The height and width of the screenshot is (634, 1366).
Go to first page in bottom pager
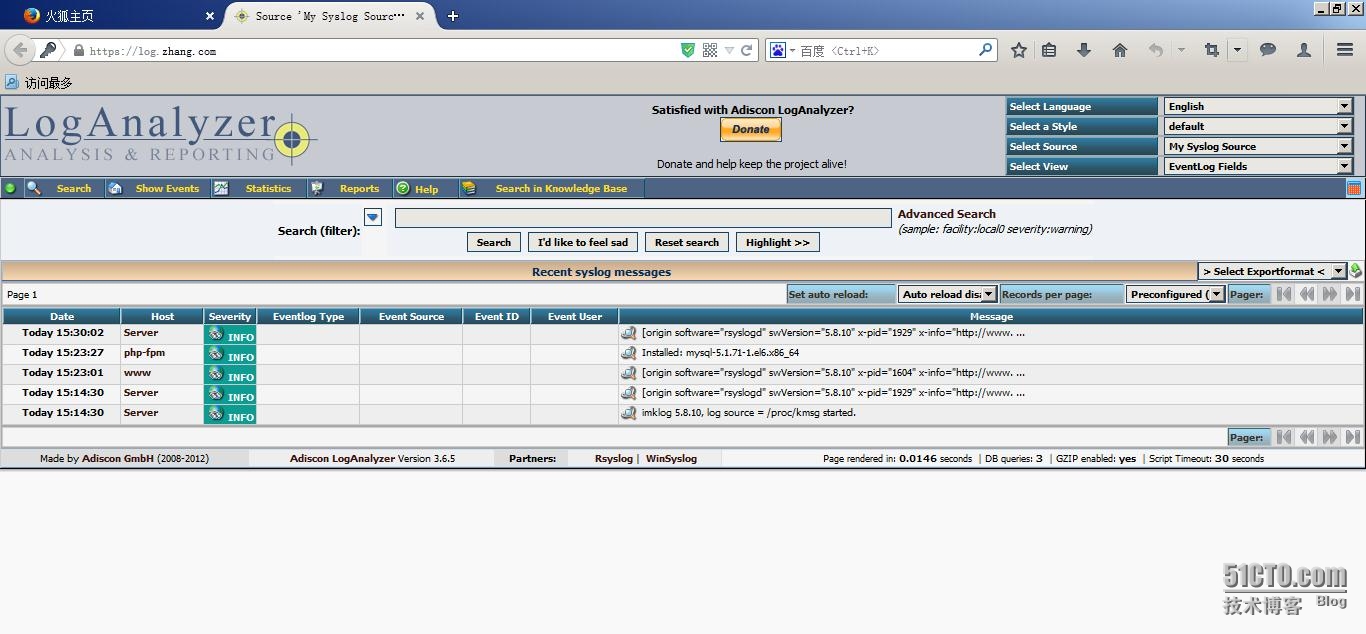pos(1284,437)
